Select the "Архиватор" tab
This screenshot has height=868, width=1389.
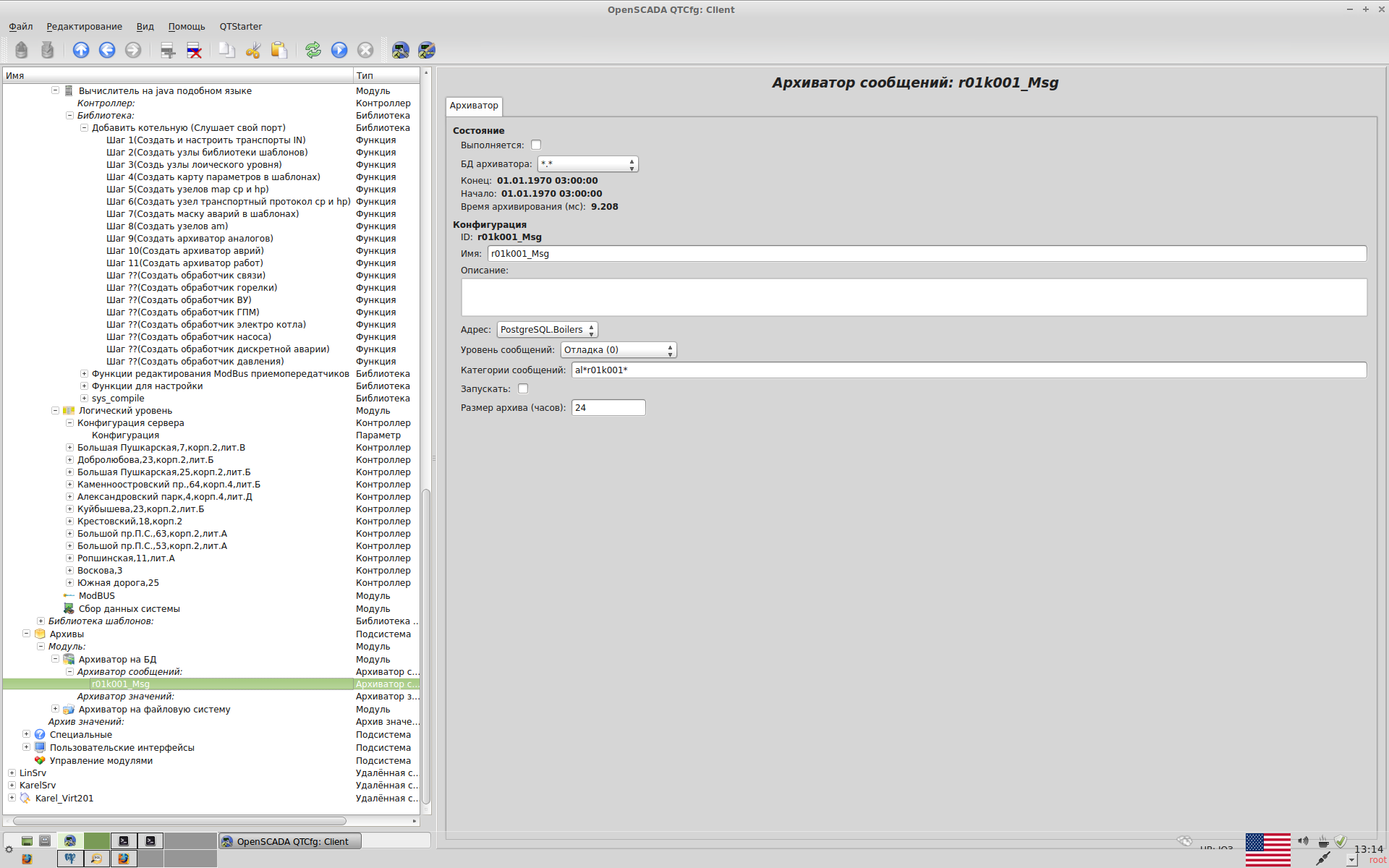(x=474, y=106)
